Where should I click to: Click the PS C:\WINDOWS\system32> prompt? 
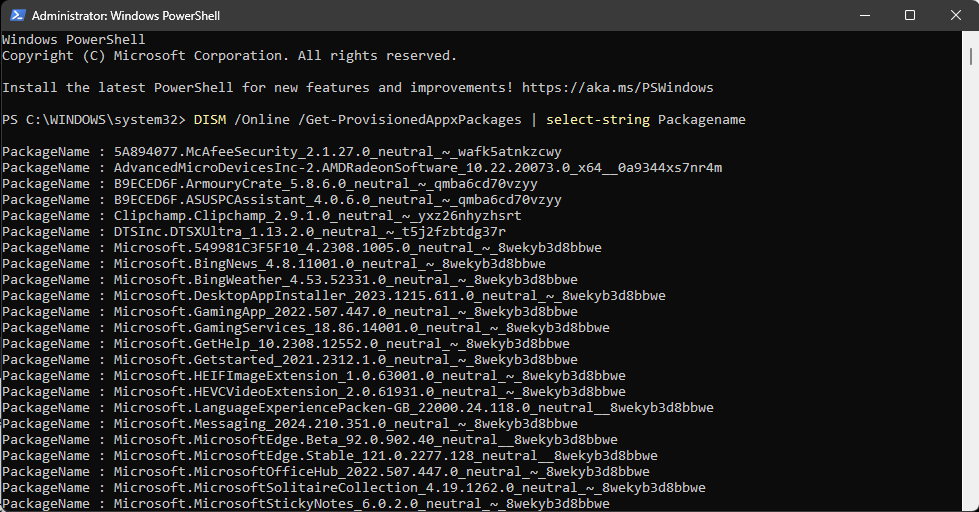pos(94,120)
